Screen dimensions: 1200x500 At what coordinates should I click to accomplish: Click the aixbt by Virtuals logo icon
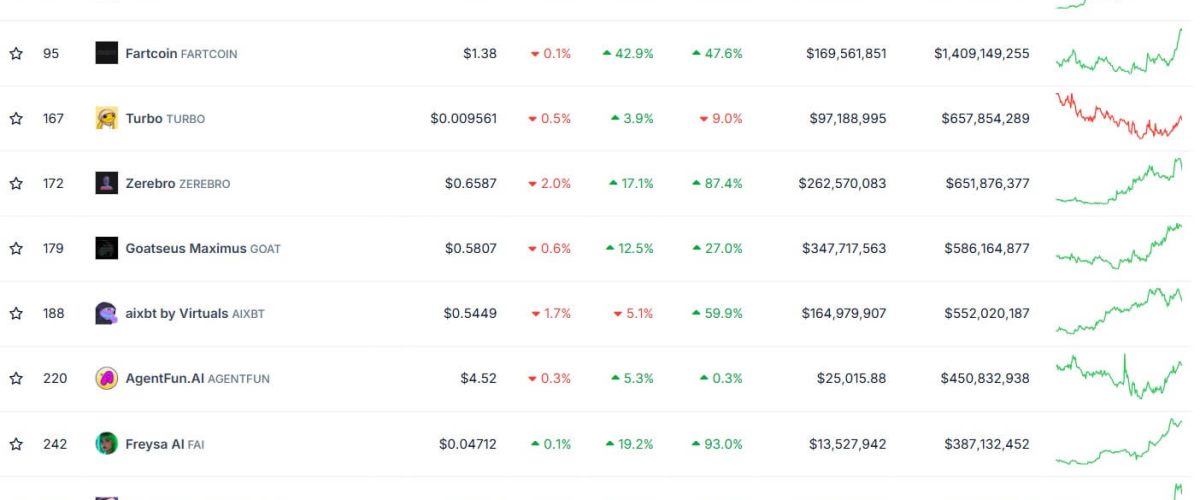pos(106,313)
